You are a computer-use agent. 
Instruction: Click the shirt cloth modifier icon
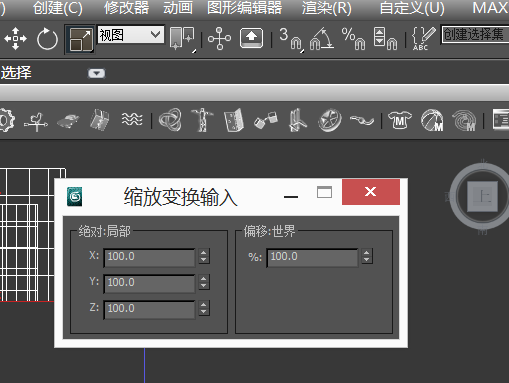pos(400,120)
